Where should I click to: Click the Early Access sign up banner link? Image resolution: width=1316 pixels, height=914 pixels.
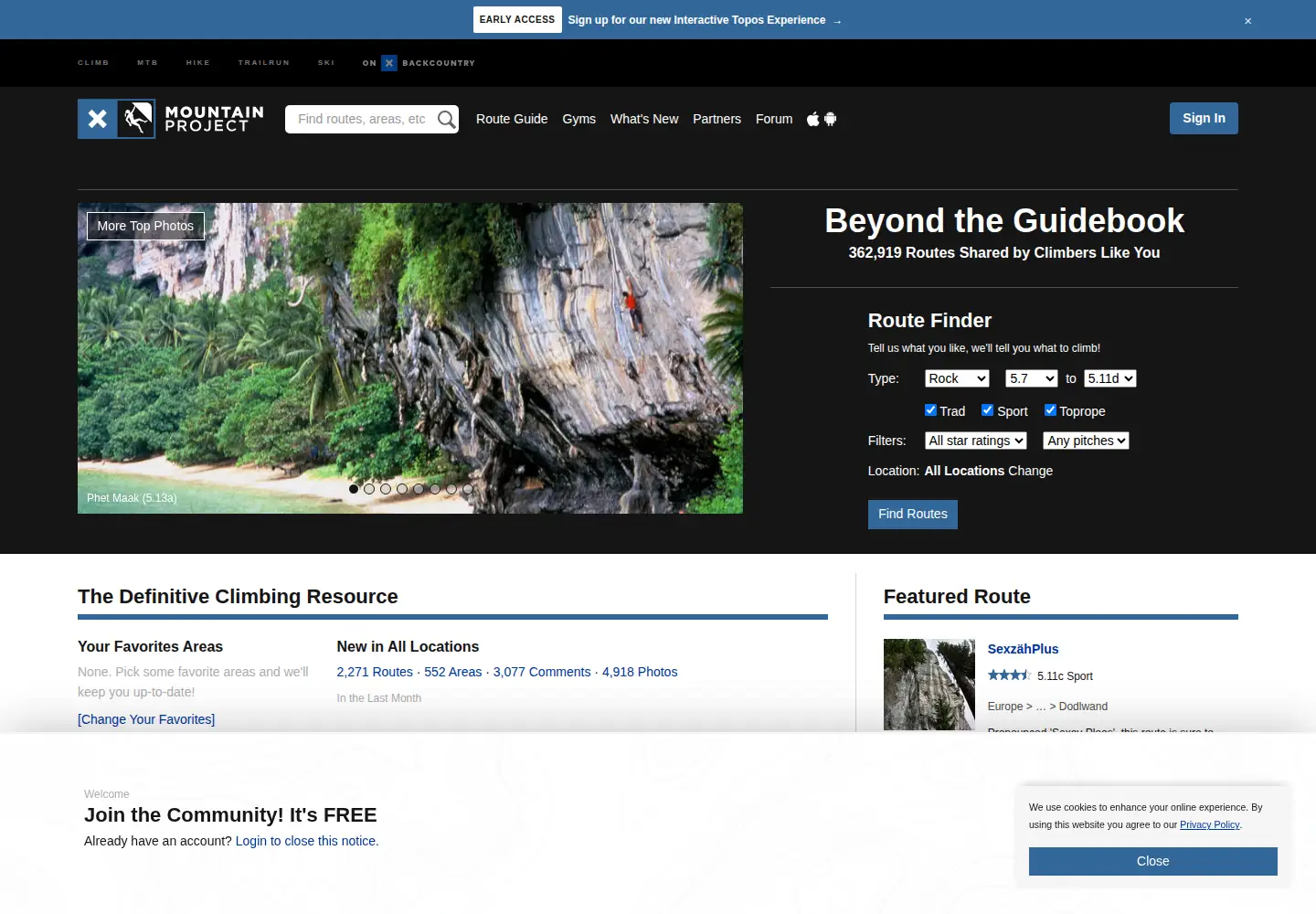click(x=705, y=20)
